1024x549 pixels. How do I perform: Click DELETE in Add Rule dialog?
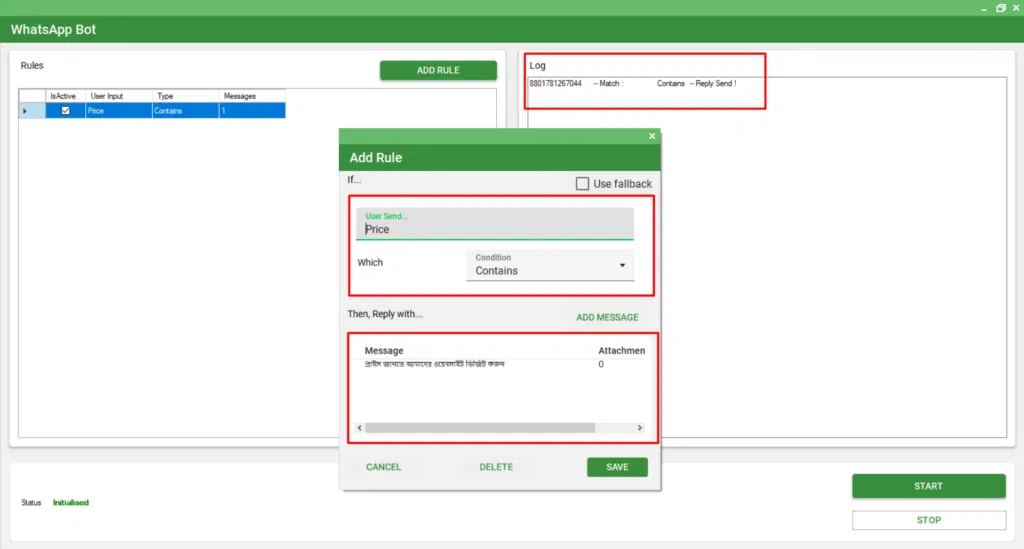click(x=496, y=467)
